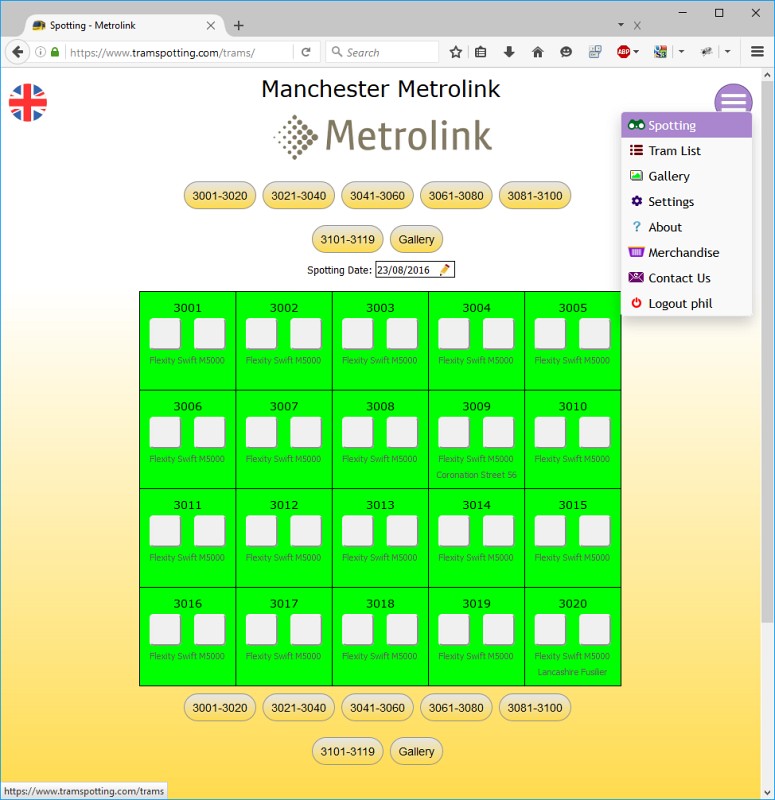Viewport: 775px width, 800px height.
Task: Select About in the menu
Action: point(686,227)
